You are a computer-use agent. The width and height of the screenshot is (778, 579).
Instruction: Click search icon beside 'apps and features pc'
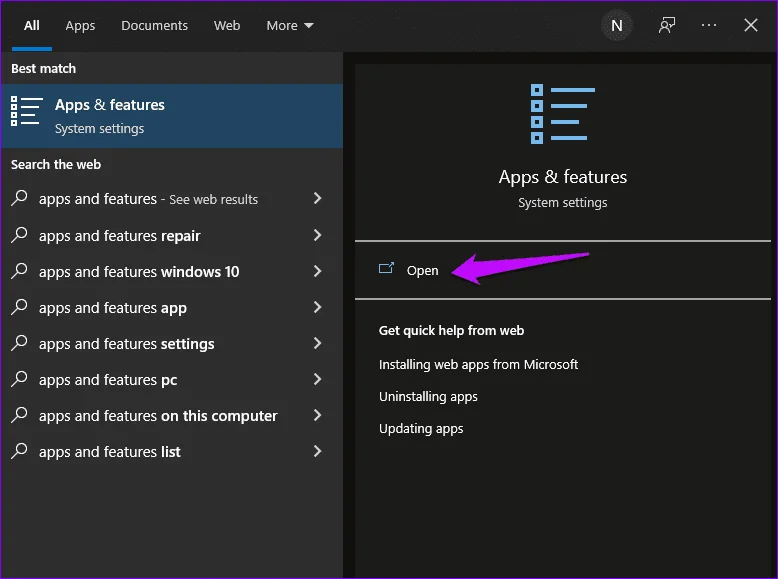point(19,379)
